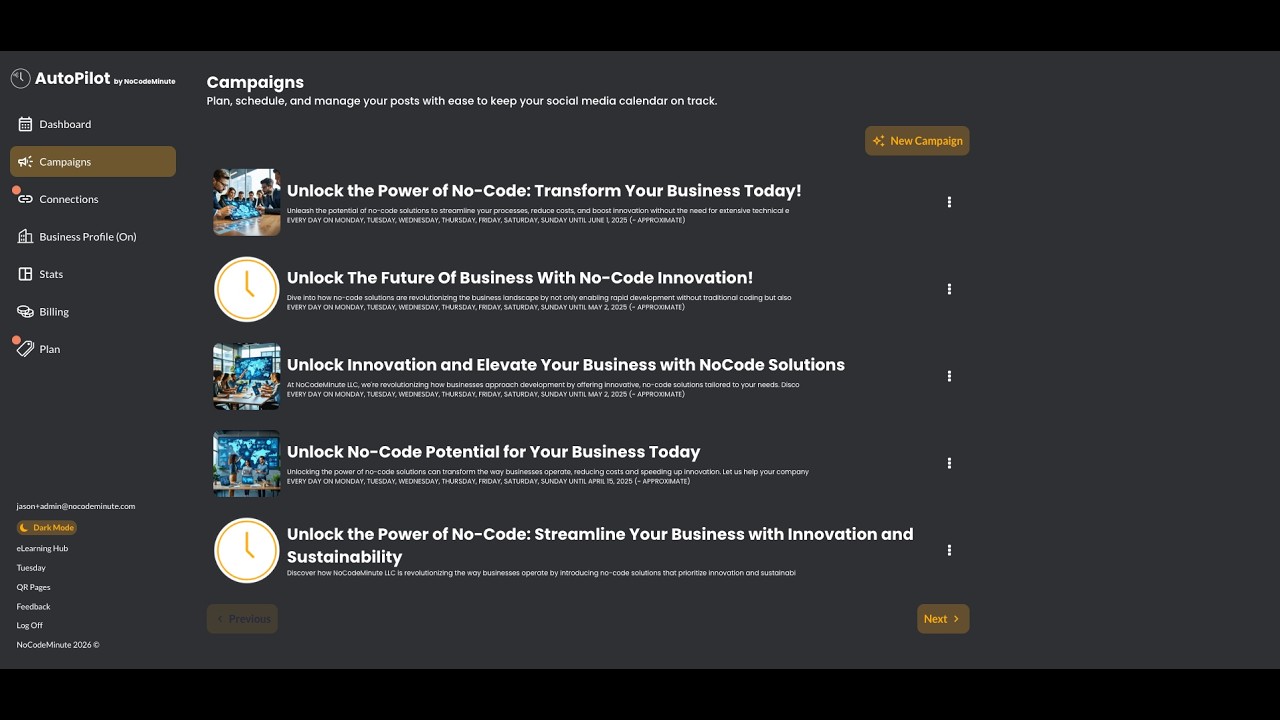Screen dimensions: 1280x720
Task: Click the Business Profile building icon
Action: tap(26, 237)
